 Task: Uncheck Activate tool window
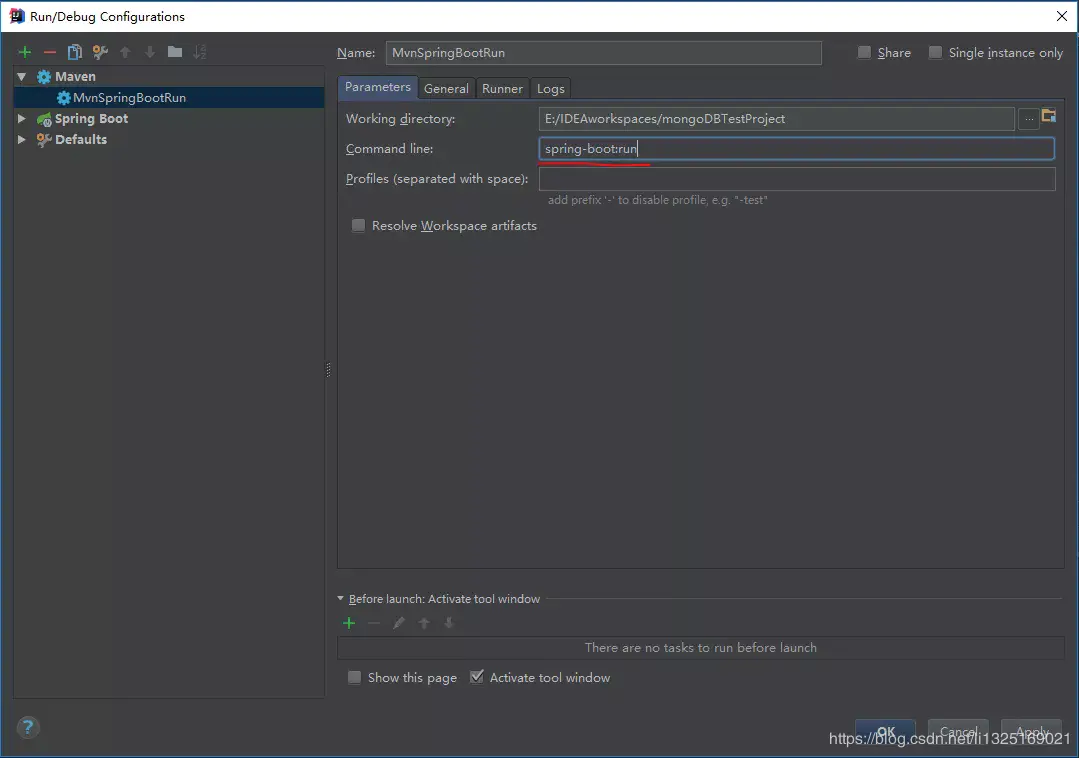tap(477, 677)
